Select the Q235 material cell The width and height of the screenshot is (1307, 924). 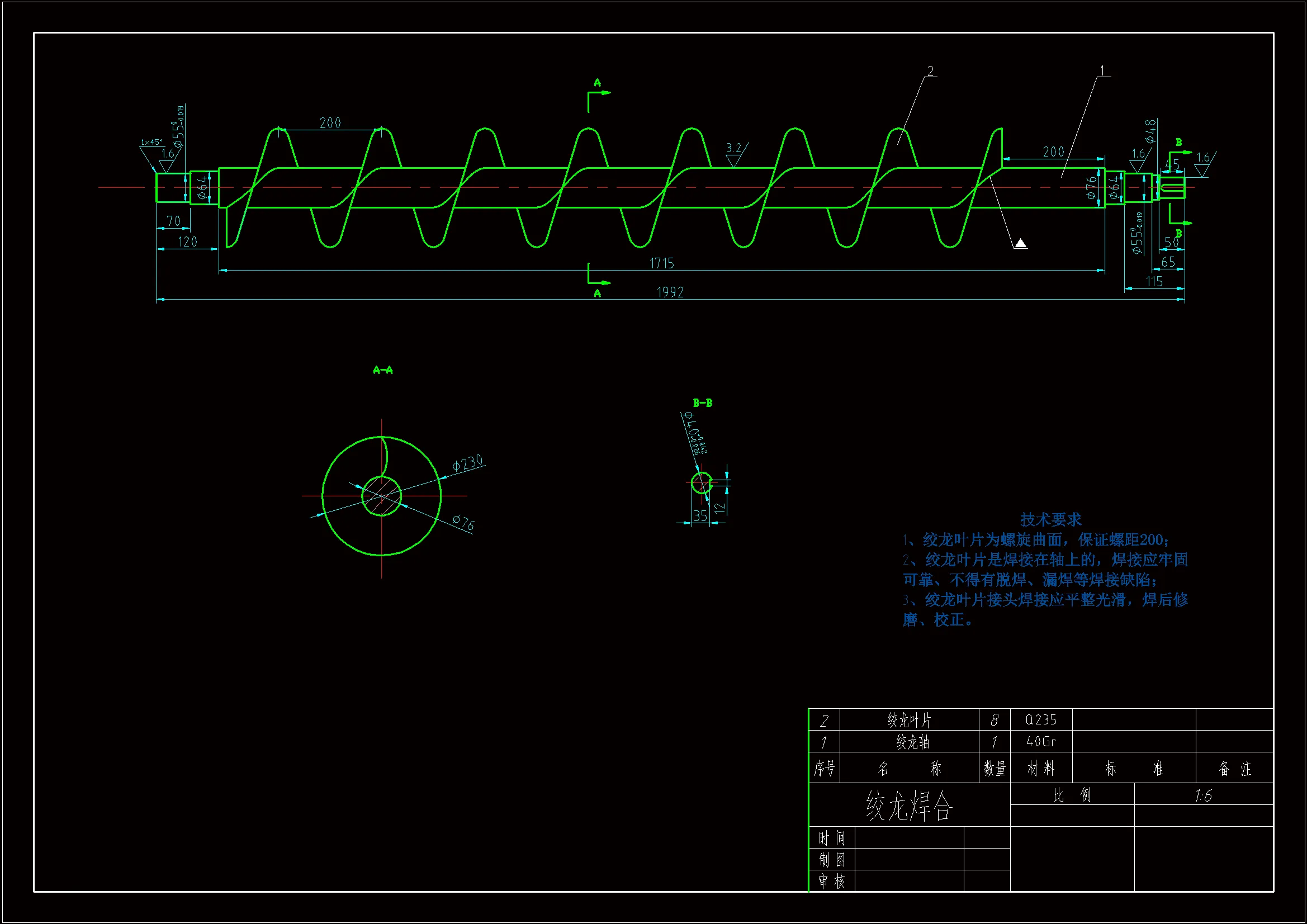pyautogui.click(x=1040, y=719)
